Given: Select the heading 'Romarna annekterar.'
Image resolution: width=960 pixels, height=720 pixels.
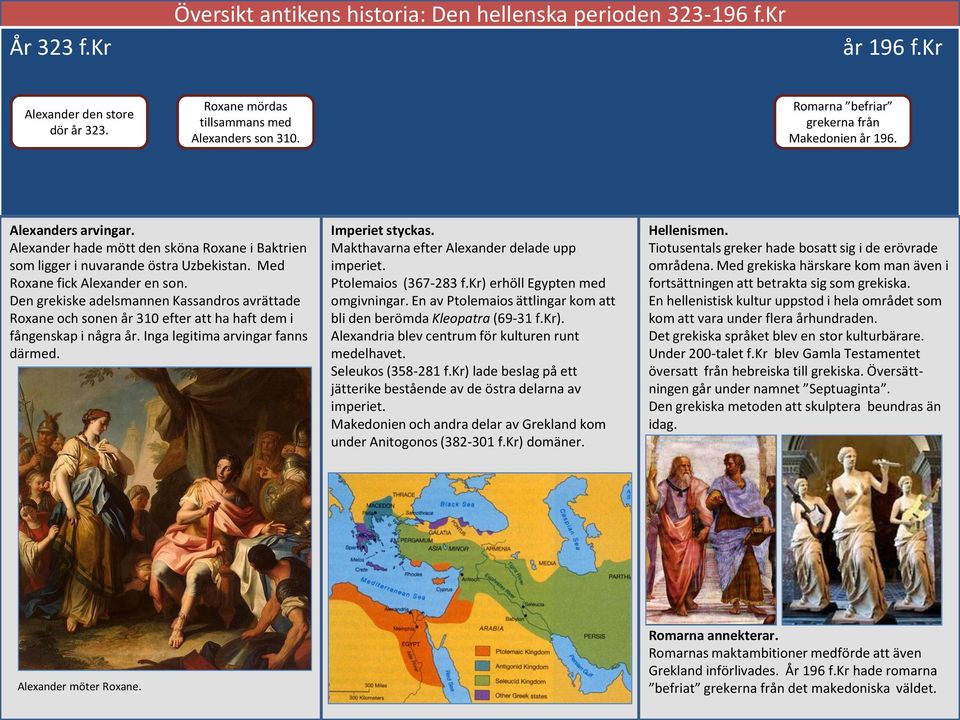Looking at the screenshot, I should [x=713, y=636].
